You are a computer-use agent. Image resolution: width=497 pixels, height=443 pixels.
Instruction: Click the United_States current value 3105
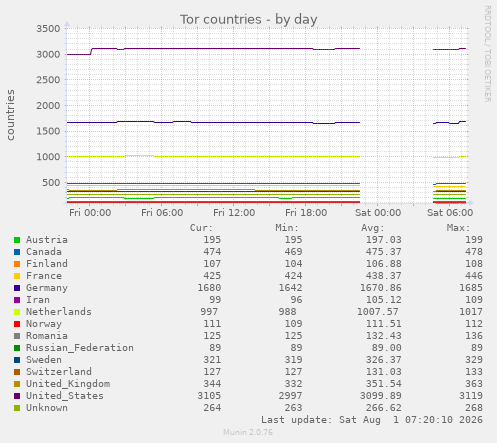tap(209, 396)
